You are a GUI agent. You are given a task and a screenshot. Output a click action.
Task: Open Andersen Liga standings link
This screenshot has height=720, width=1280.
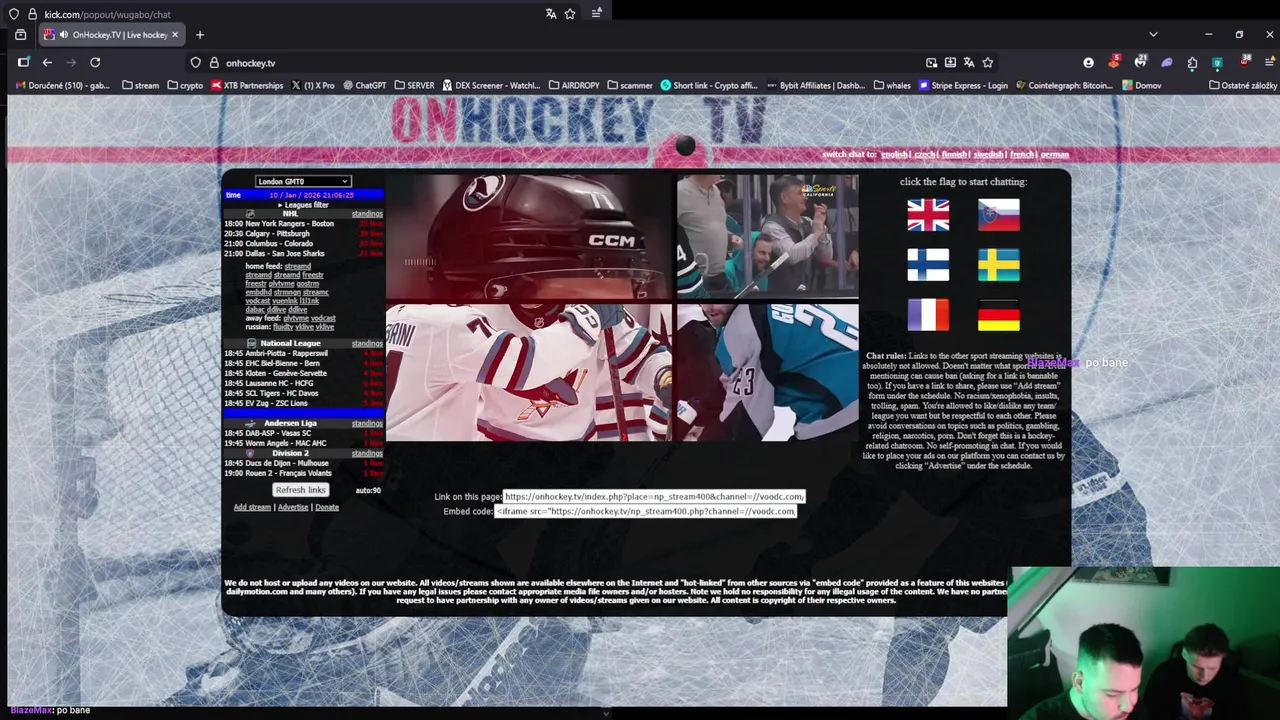pos(367,423)
